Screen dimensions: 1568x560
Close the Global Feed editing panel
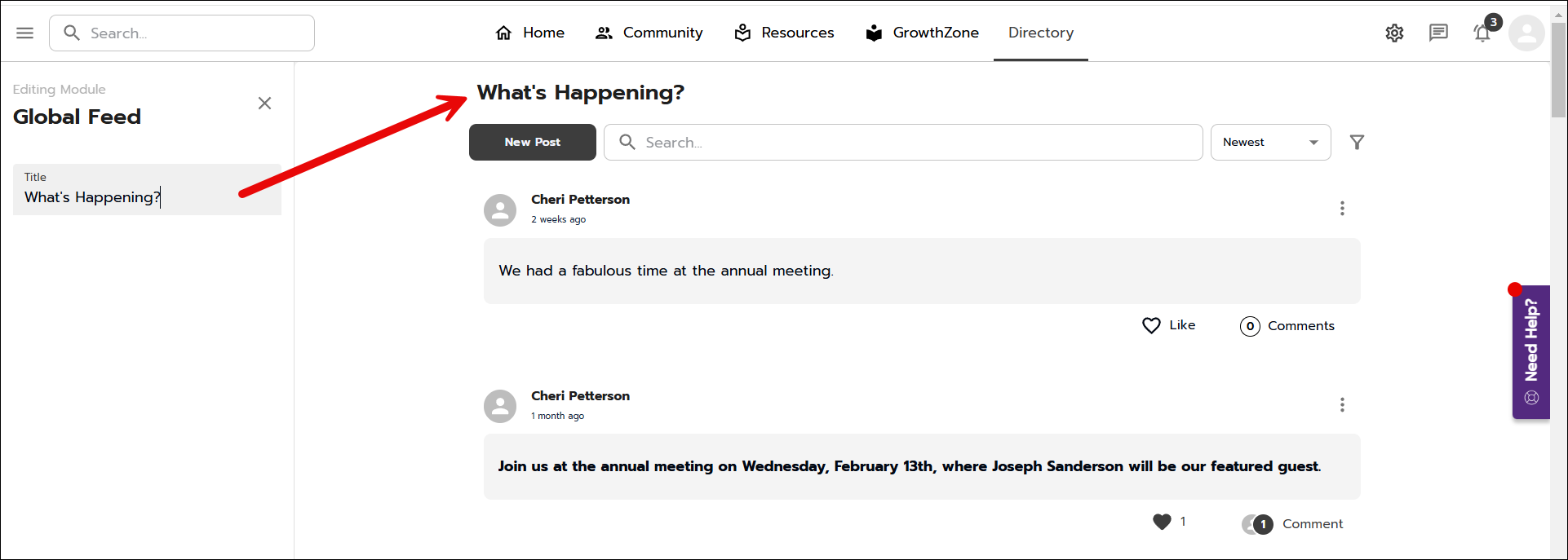pyautogui.click(x=264, y=104)
